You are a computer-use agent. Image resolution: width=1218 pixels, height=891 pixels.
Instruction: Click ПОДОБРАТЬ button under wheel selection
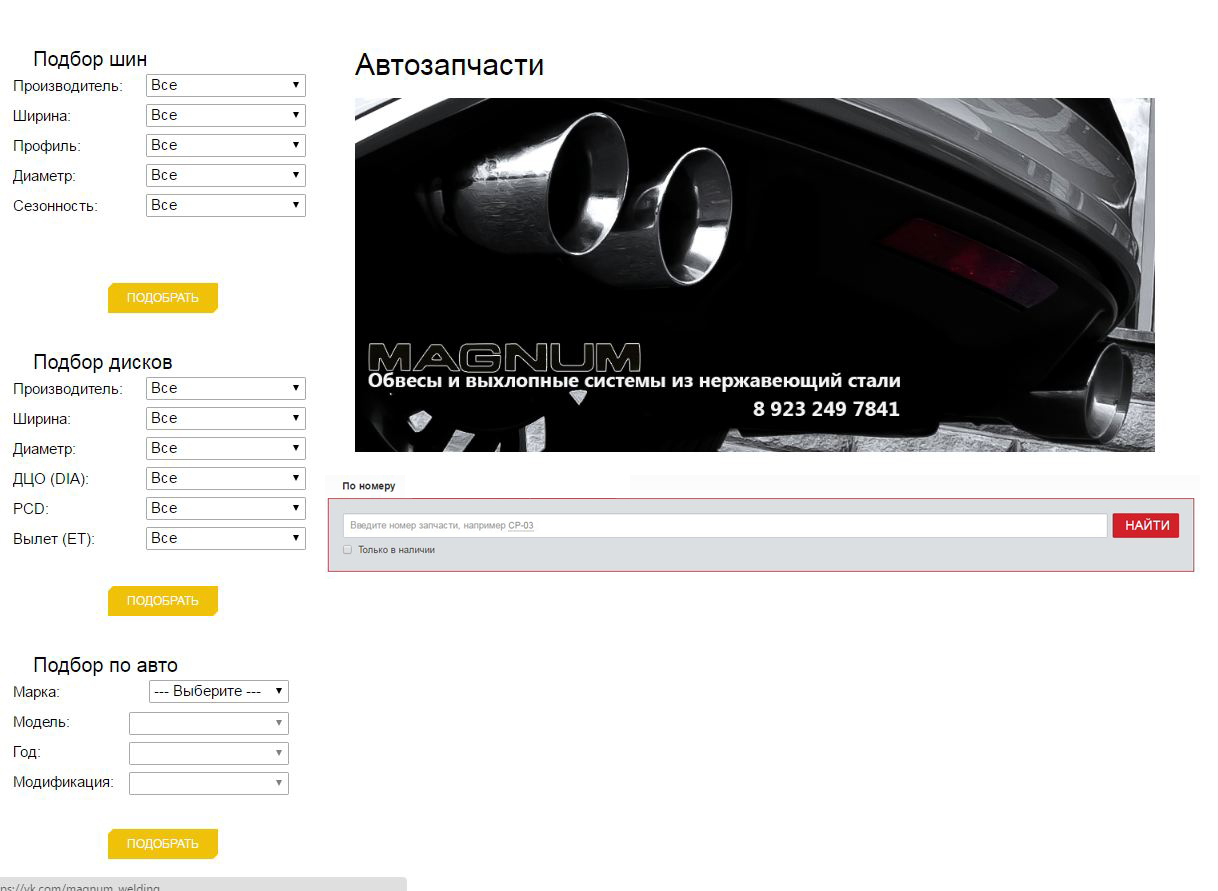[163, 601]
